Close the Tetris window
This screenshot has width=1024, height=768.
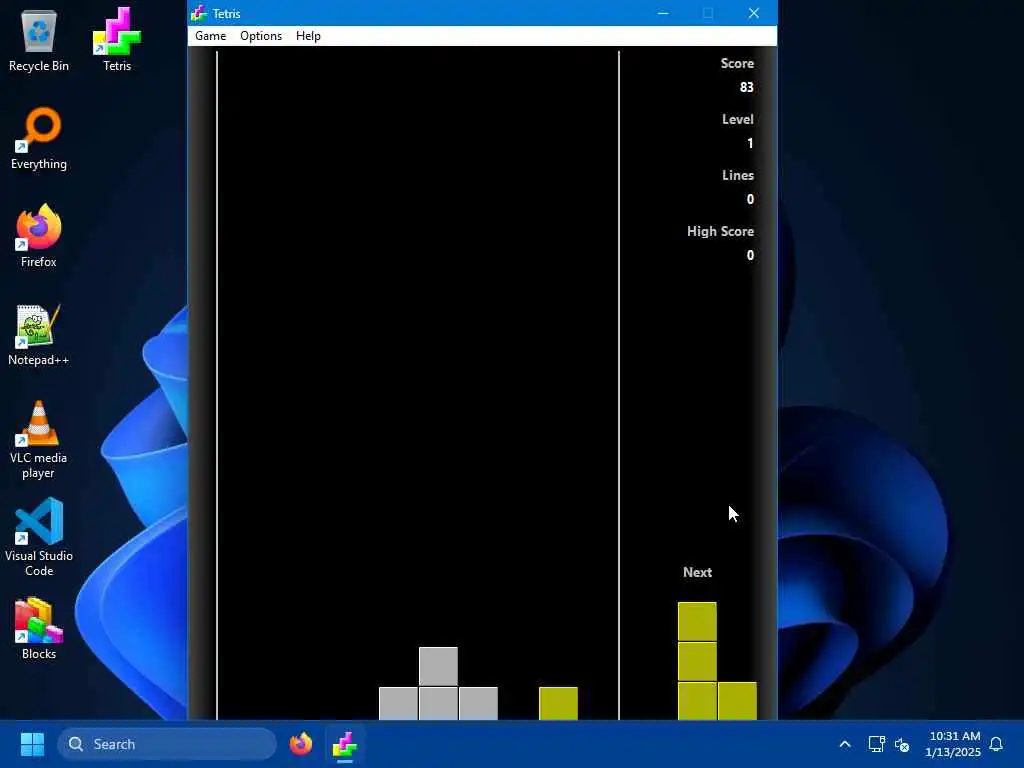point(754,13)
